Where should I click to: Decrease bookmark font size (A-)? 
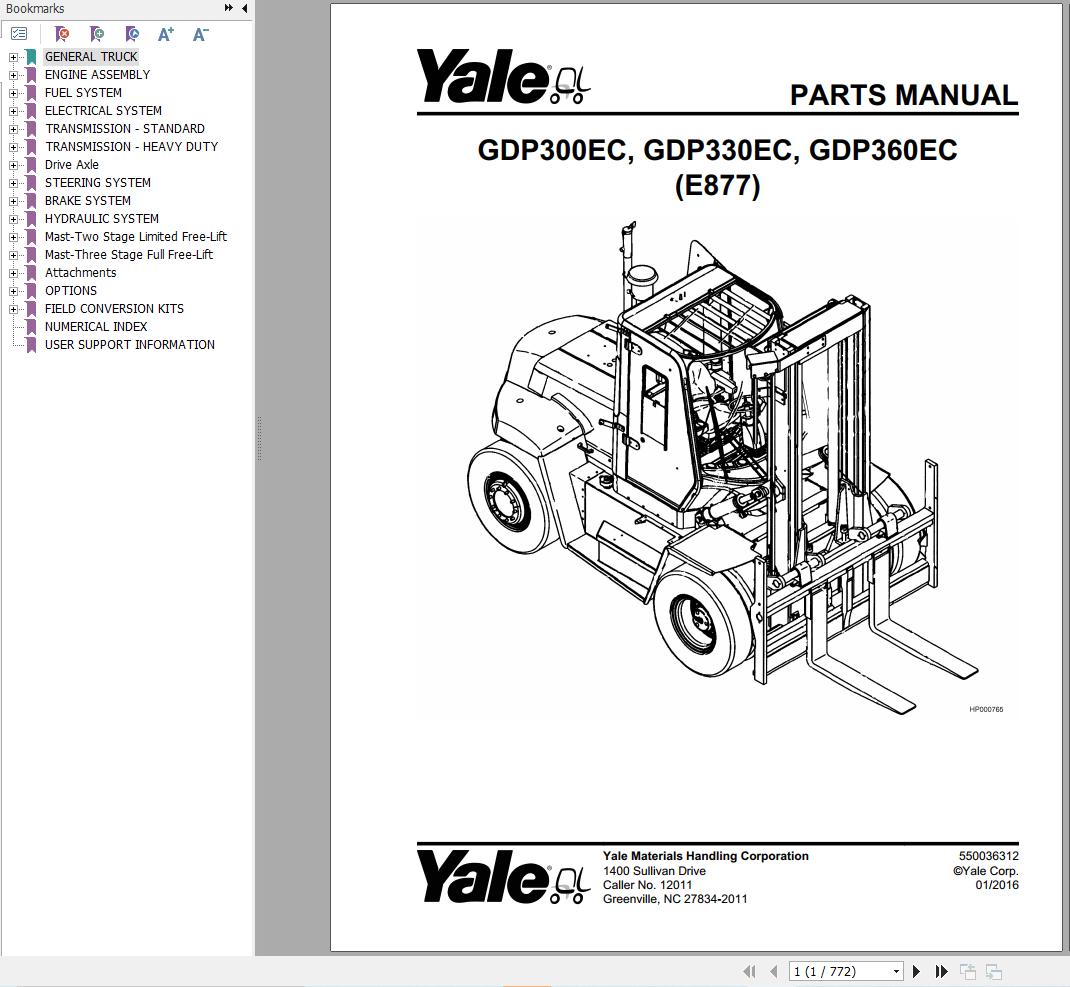pos(200,34)
